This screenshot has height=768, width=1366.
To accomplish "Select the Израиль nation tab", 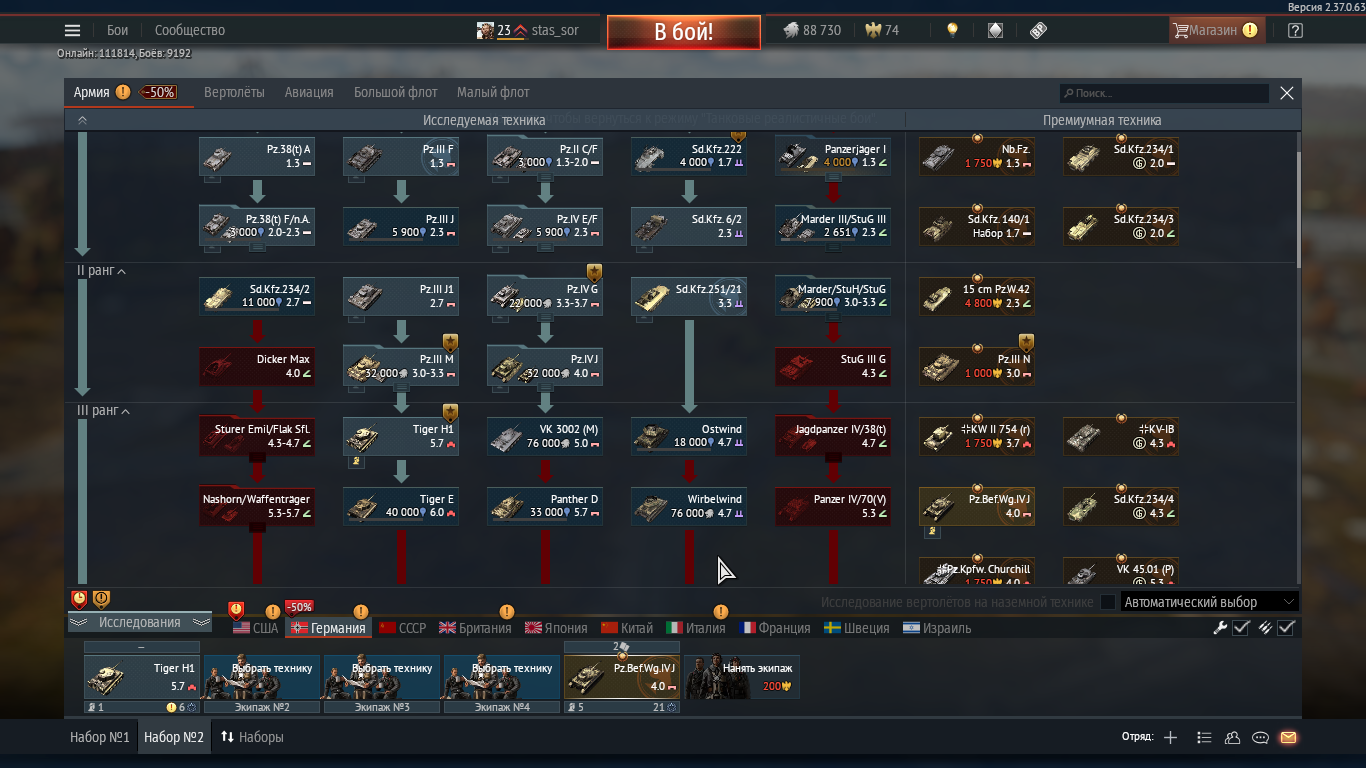I will (937, 628).
